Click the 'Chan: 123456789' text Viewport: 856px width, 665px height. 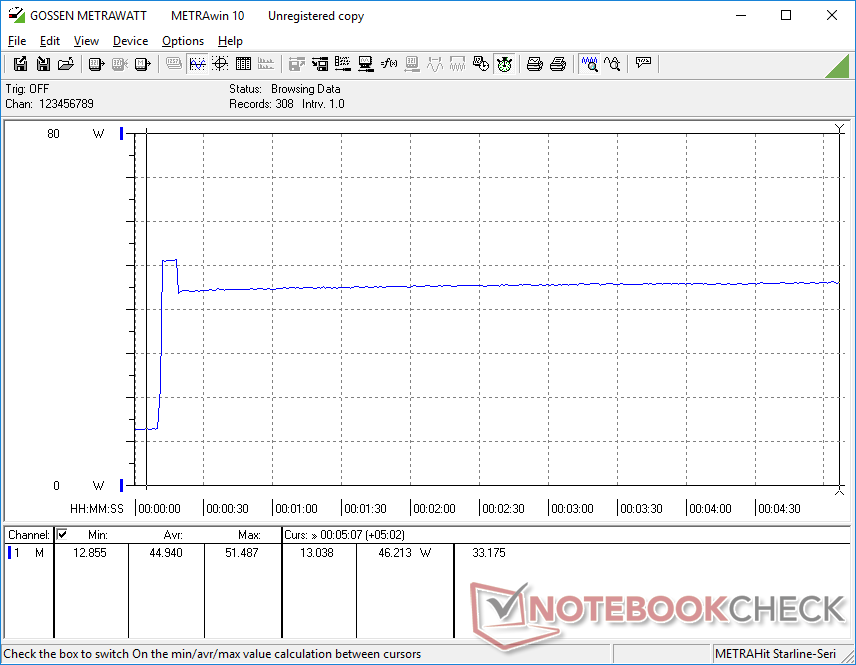pyautogui.click(x=50, y=104)
